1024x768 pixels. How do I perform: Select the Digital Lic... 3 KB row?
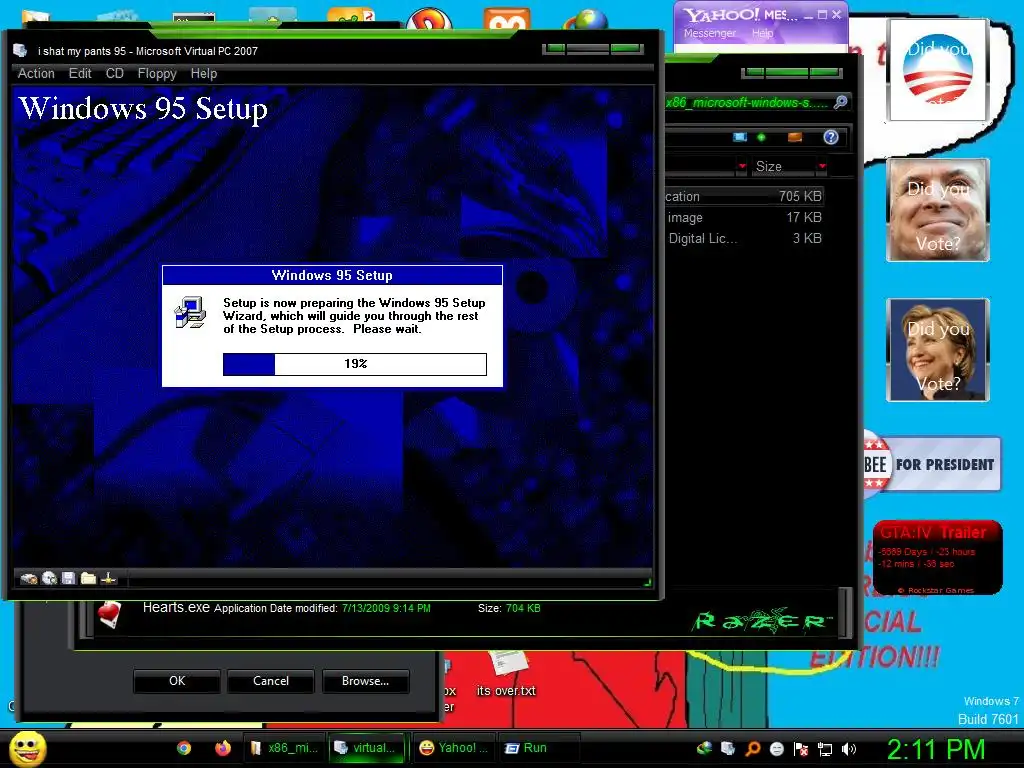coord(744,238)
